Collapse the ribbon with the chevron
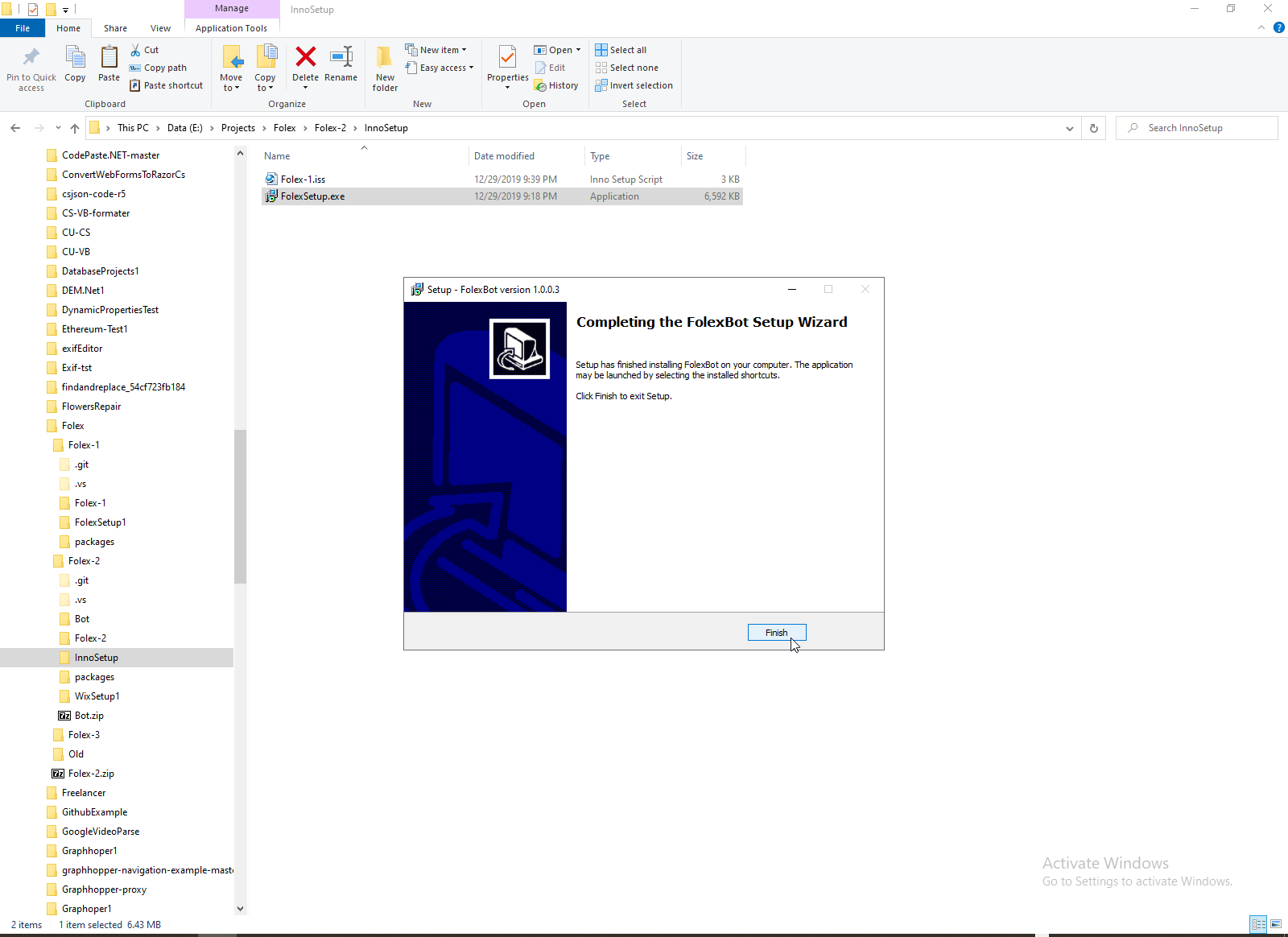Viewport: 1288px width, 937px height. point(1261,28)
